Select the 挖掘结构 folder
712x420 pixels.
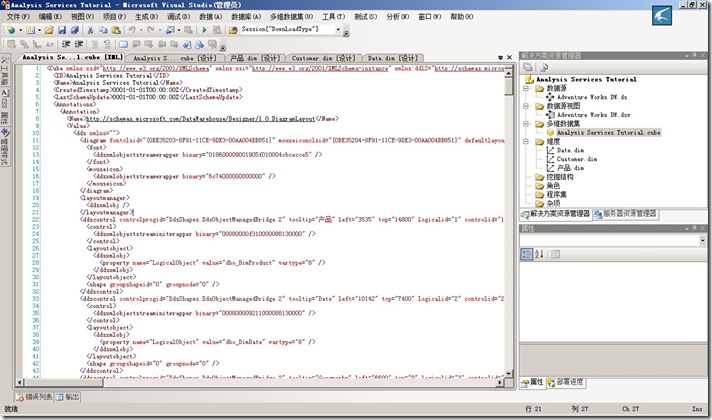point(559,177)
